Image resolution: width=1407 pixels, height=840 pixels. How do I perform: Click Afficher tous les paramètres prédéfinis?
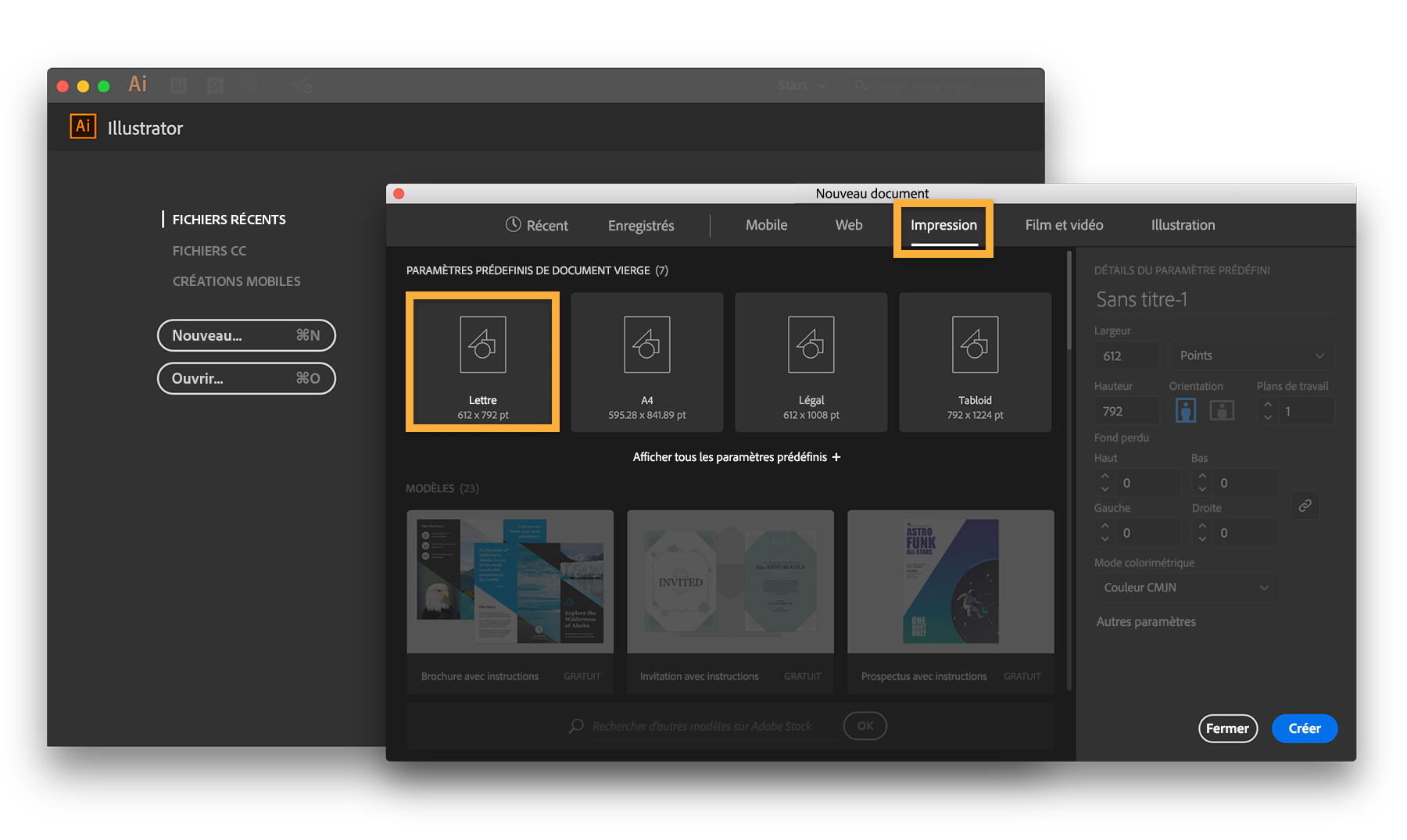coord(736,457)
